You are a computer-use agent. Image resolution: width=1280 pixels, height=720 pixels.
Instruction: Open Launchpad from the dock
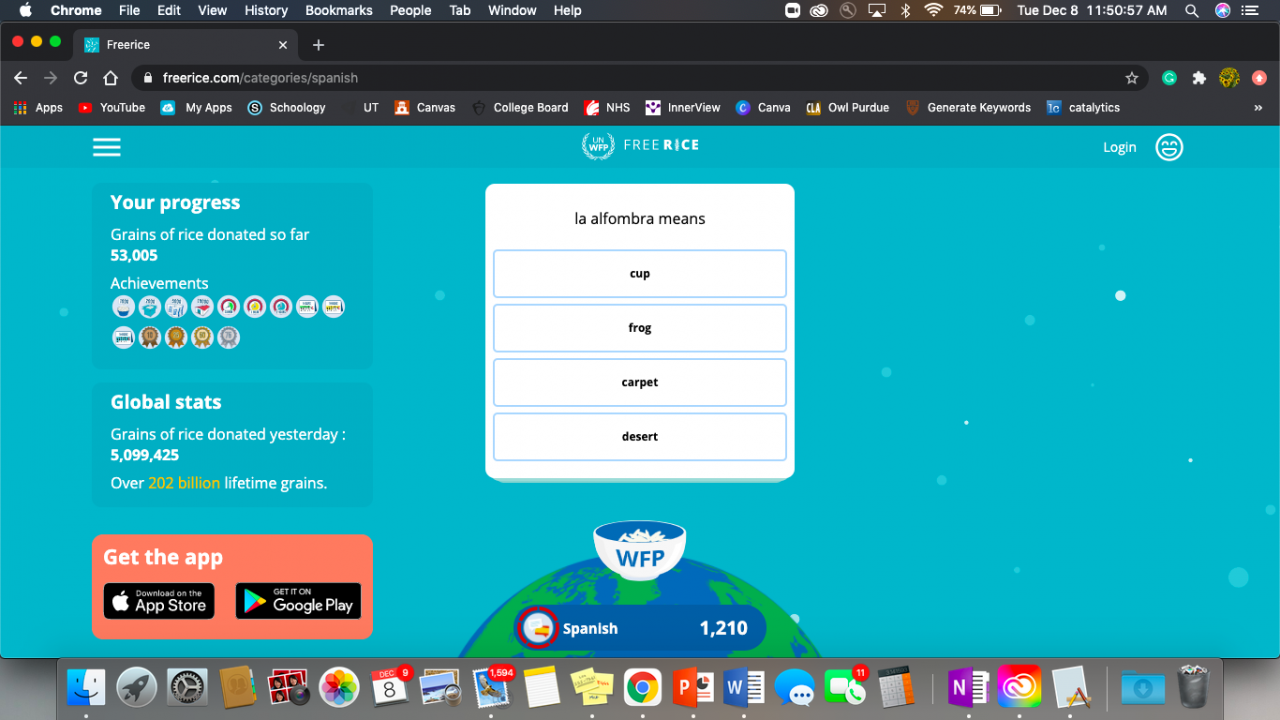coord(137,687)
